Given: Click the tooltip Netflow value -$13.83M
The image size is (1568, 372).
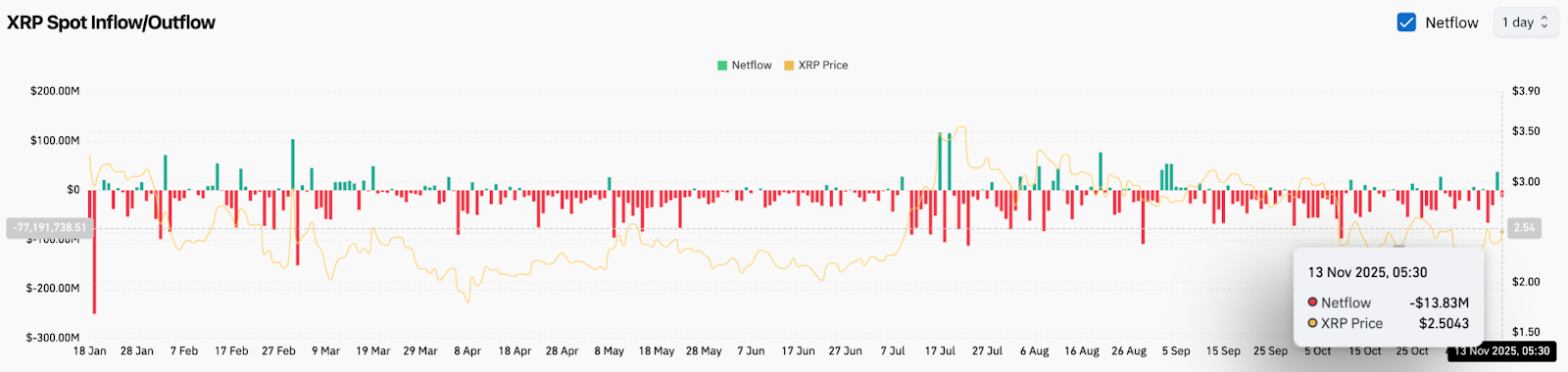Looking at the screenshot, I should pyautogui.click(x=1440, y=303).
